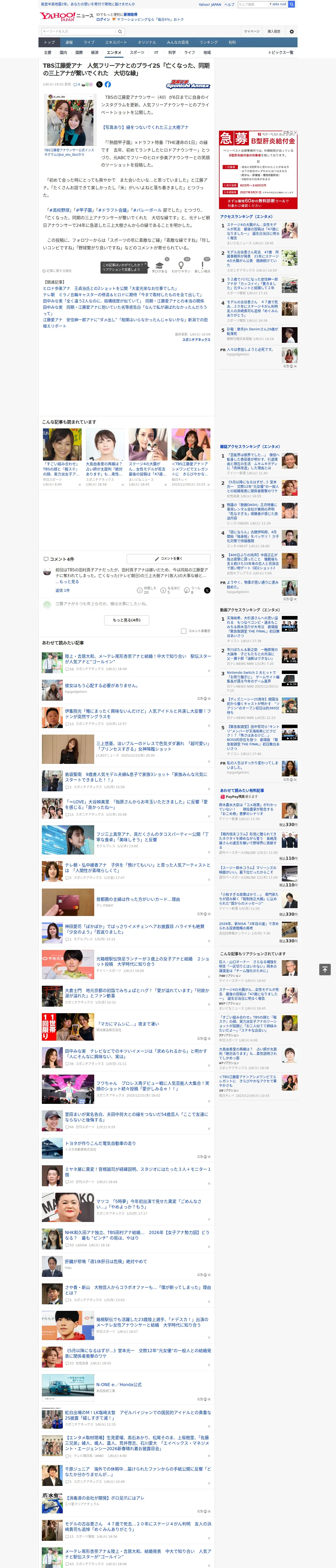Click the first commenter's avatar
336x1568 pixels.
[47, 571]
